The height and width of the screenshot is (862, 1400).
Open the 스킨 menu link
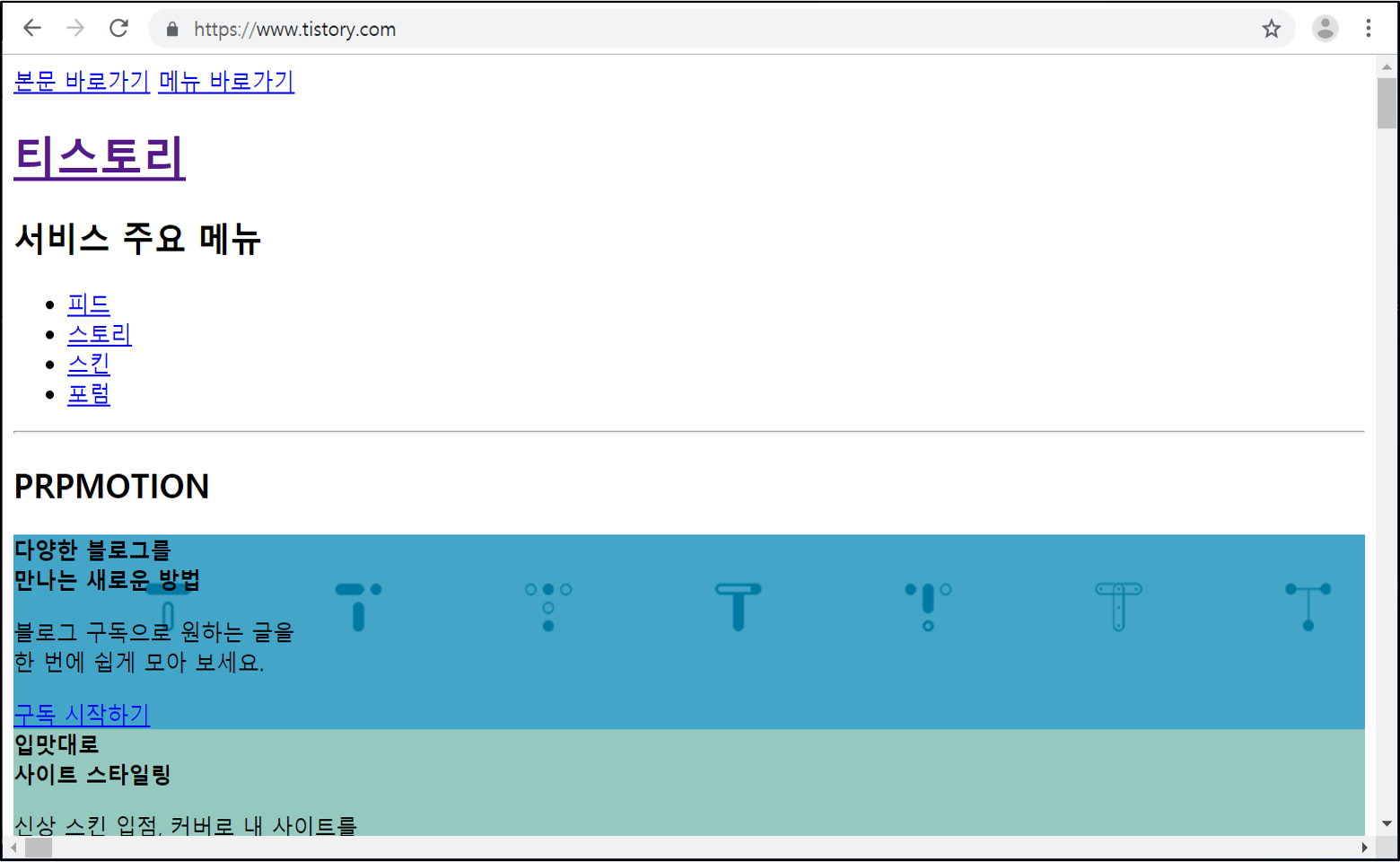click(x=89, y=364)
